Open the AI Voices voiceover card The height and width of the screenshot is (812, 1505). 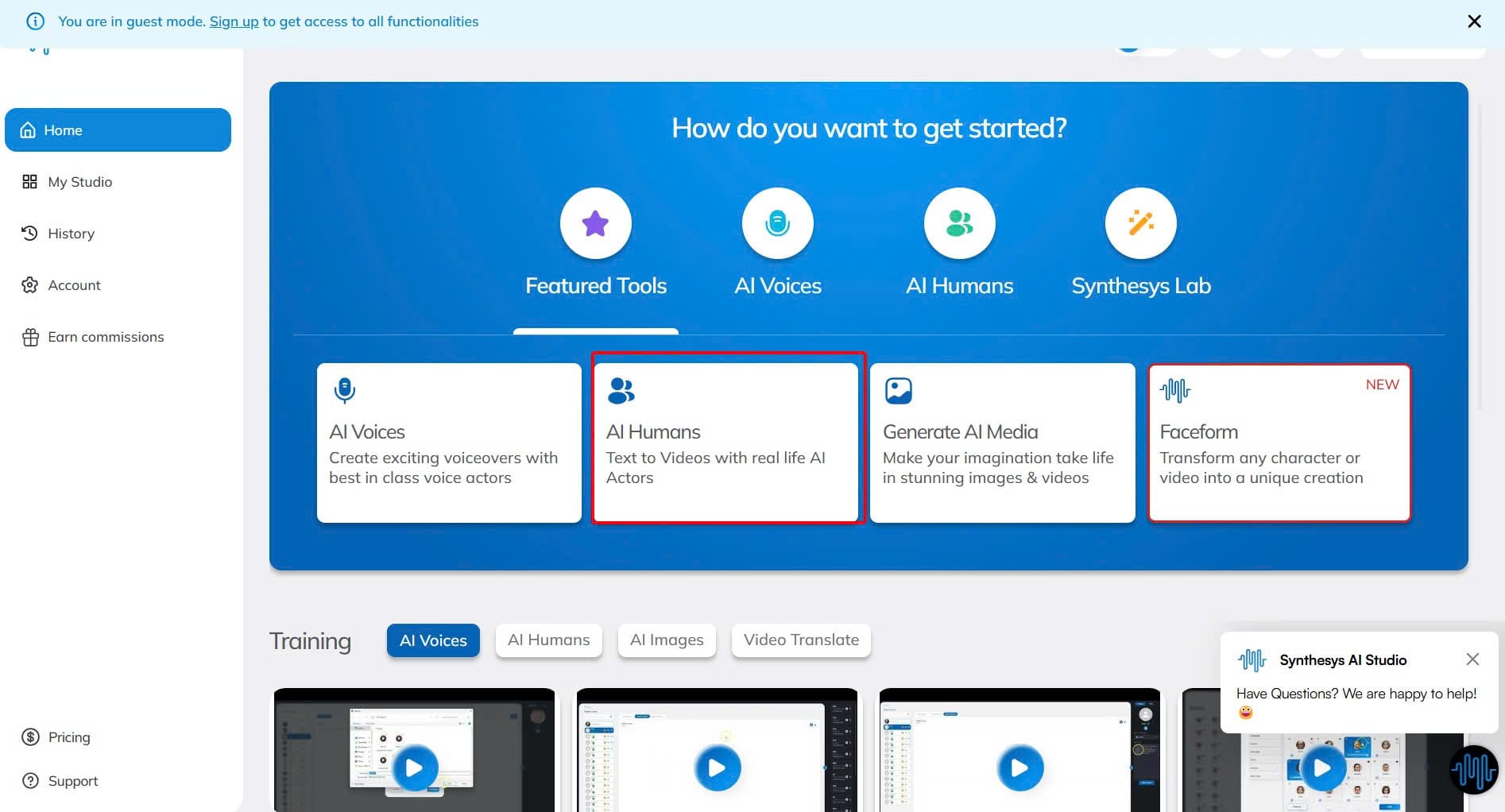click(x=449, y=443)
